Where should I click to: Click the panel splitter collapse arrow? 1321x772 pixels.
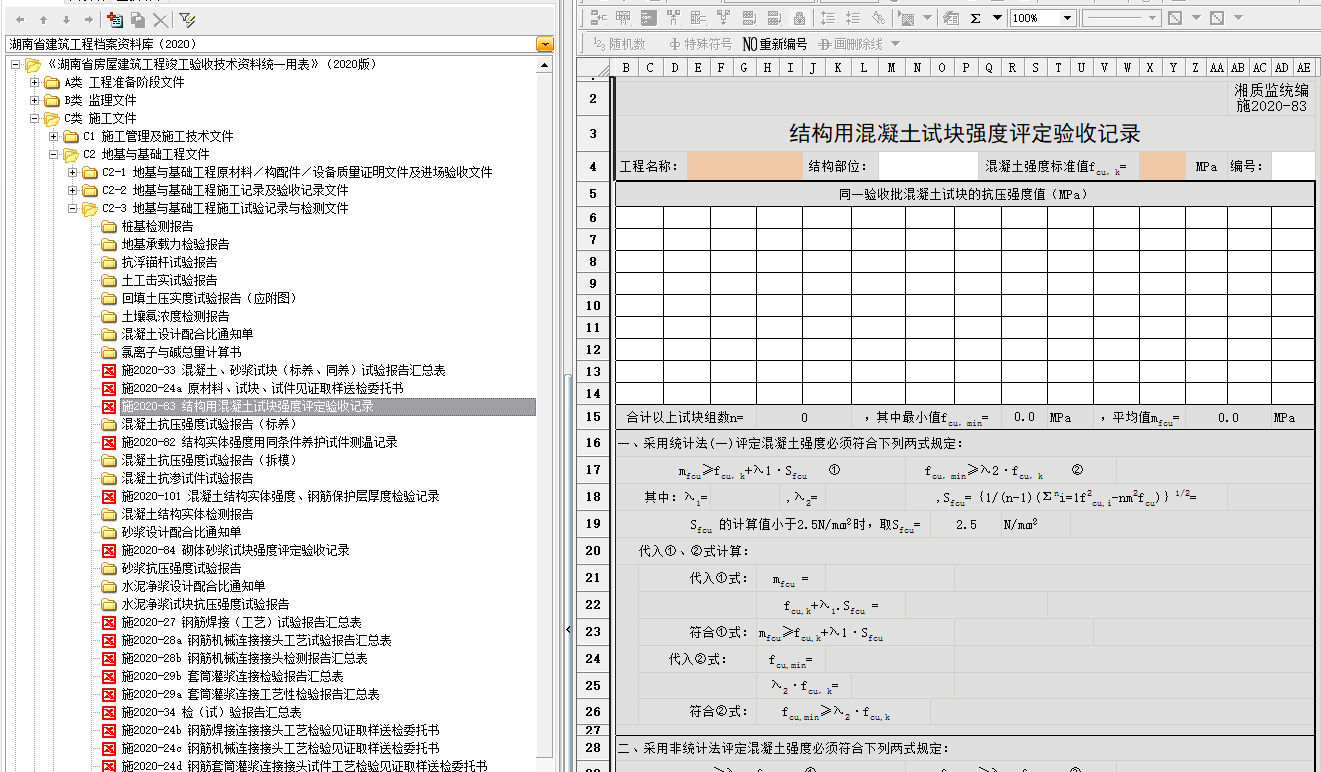[568, 630]
